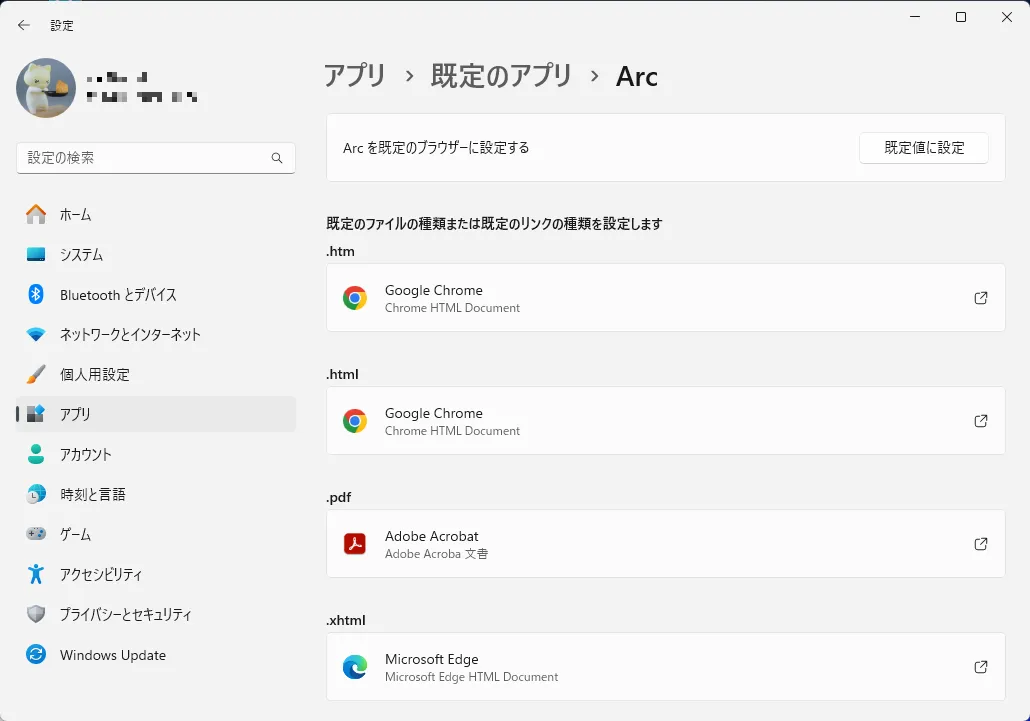Click external-link icon in .xhtml row

[x=981, y=666]
